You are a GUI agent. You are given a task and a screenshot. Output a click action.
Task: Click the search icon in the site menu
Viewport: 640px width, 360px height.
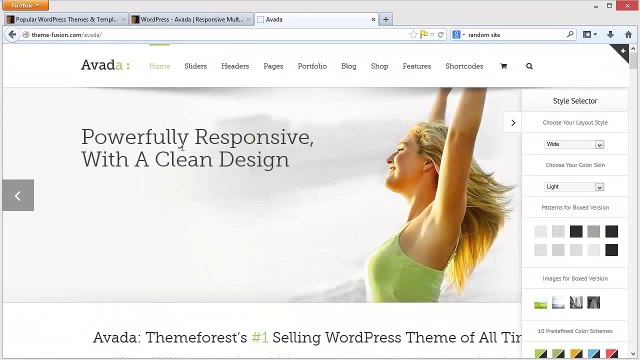coord(529,66)
